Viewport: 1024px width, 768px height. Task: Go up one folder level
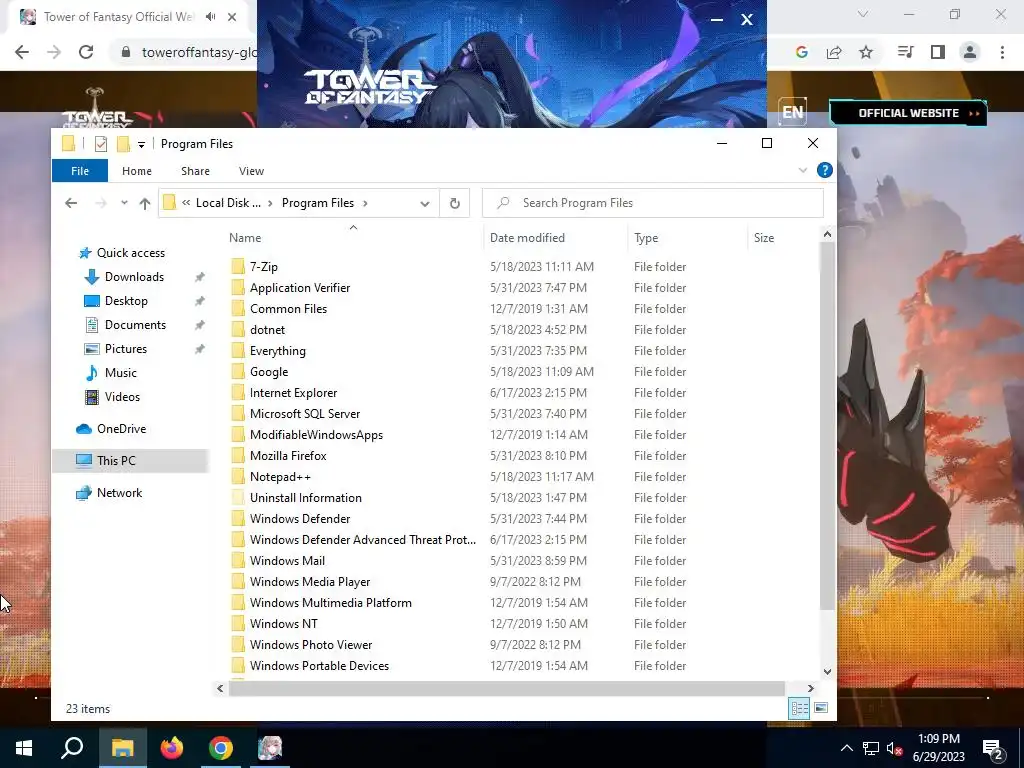(x=145, y=203)
